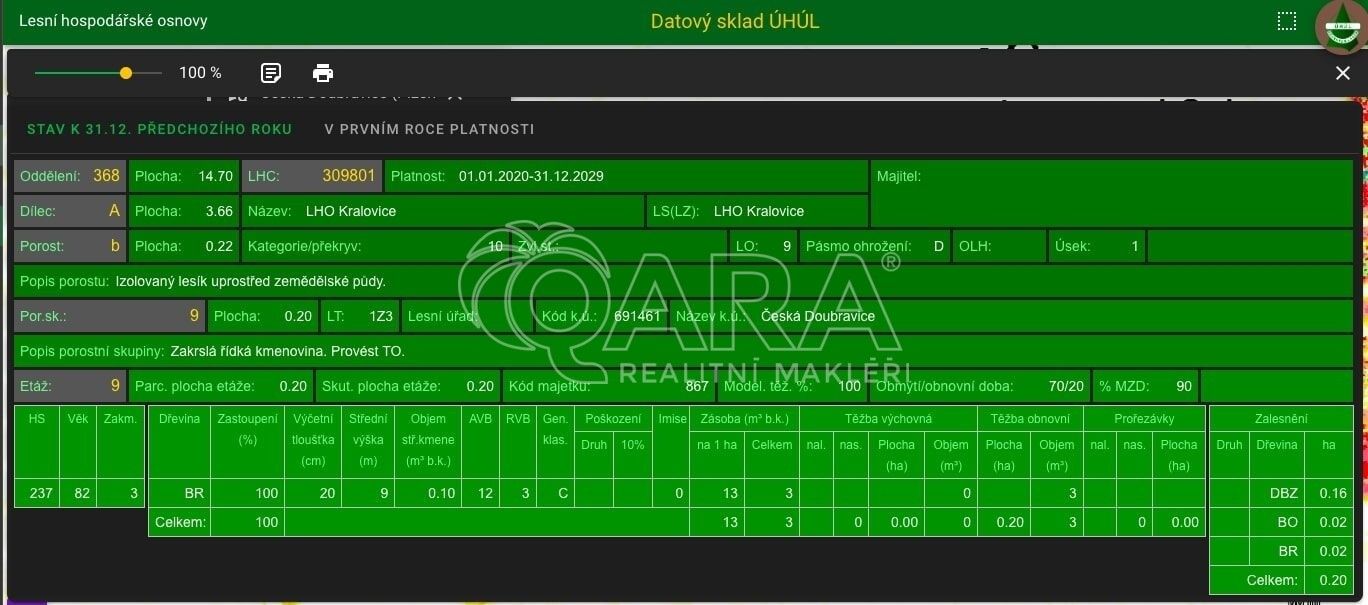Click Lesní hospodářské osnovy heading

pos(113,21)
